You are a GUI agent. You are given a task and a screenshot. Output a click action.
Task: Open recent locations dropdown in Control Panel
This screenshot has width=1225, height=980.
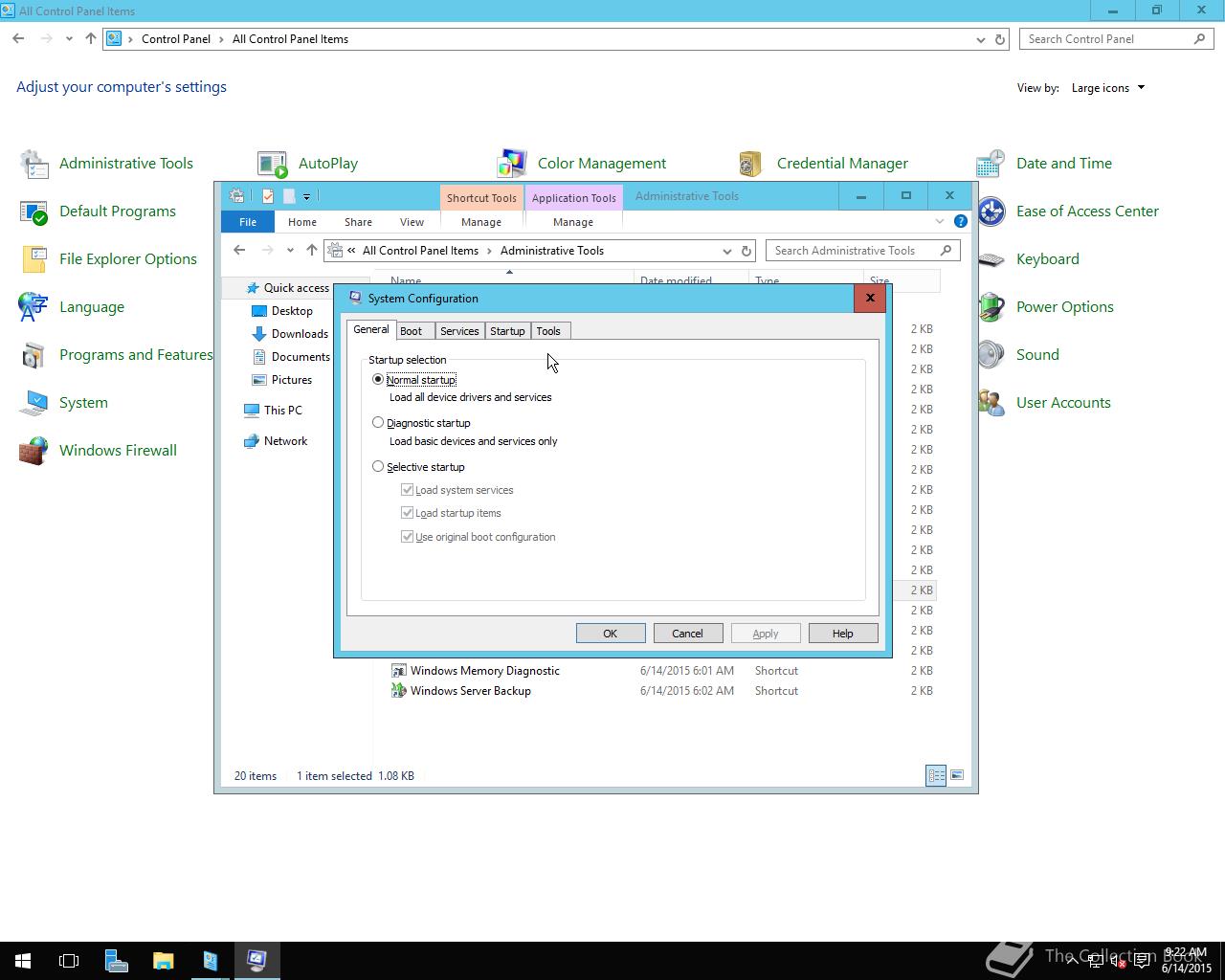(69, 39)
